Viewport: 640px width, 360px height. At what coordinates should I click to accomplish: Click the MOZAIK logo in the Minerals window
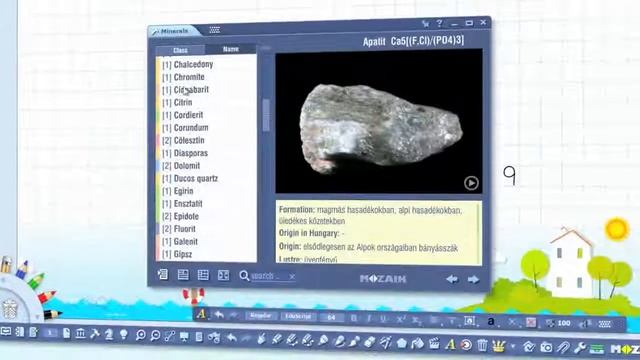coord(383,279)
